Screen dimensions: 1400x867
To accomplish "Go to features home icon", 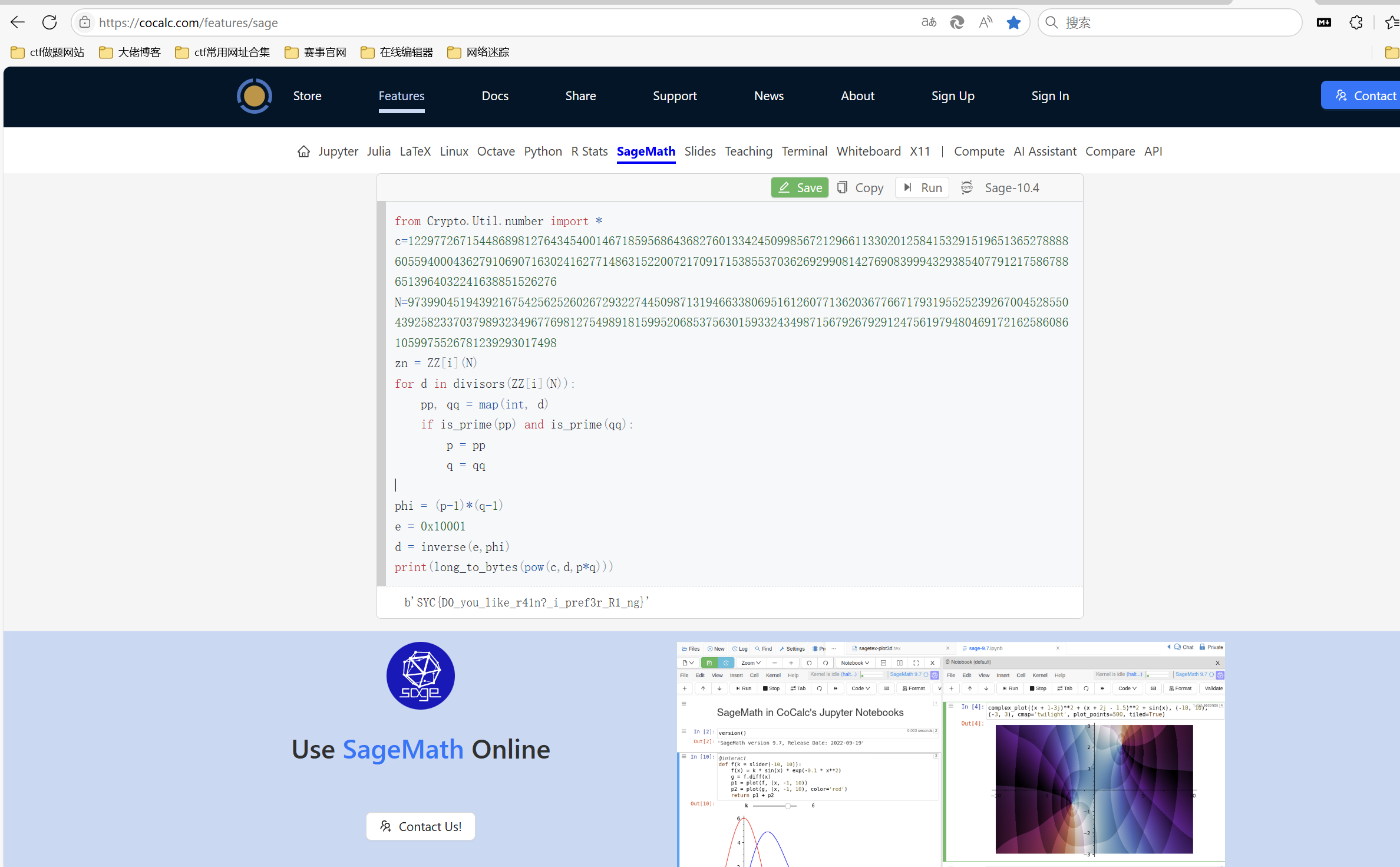I will pyautogui.click(x=303, y=151).
